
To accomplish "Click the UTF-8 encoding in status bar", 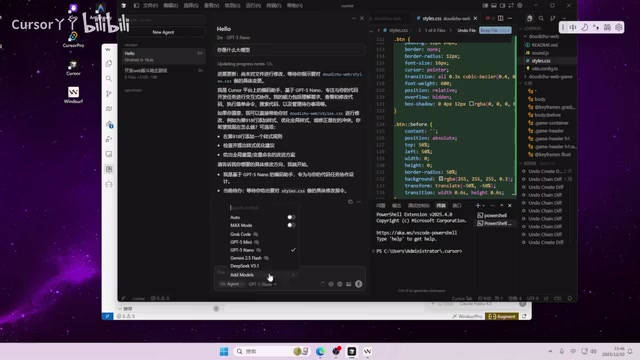I will (533, 298).
